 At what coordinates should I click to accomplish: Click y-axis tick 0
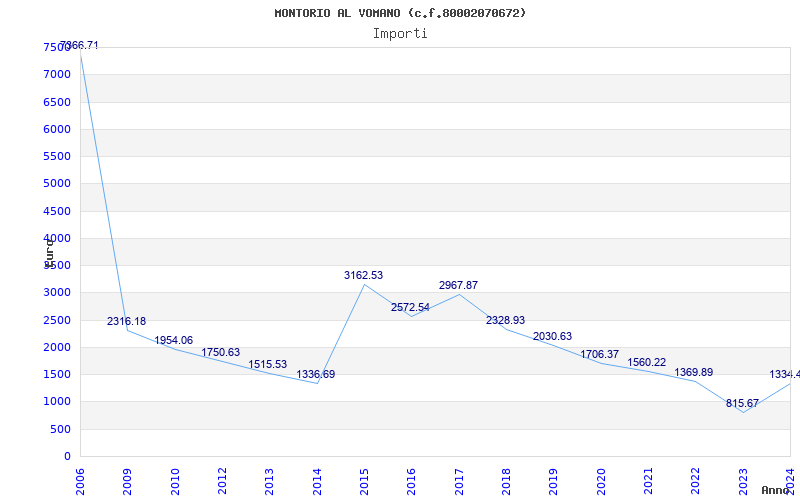click(67, 457)
